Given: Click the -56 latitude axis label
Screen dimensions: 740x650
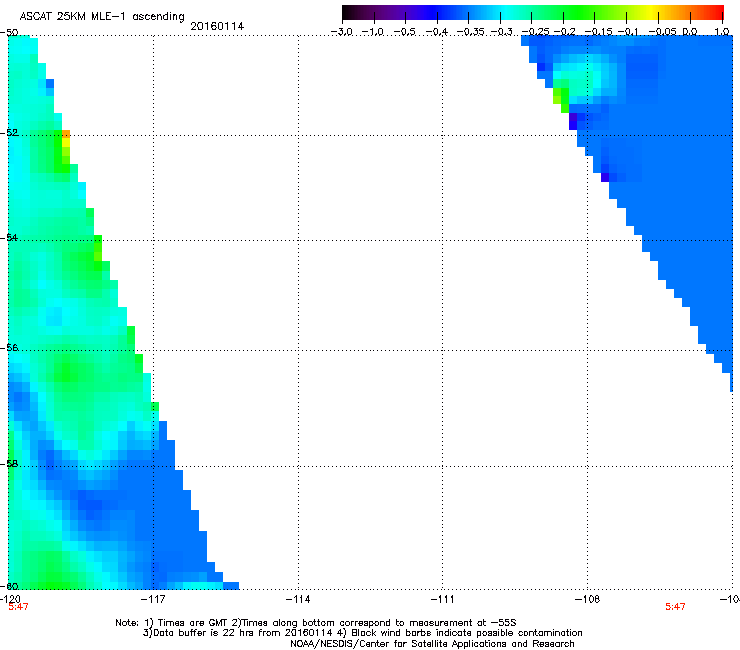Looking at the screenshot, I should pyautogui.click(x=9, y=347).
